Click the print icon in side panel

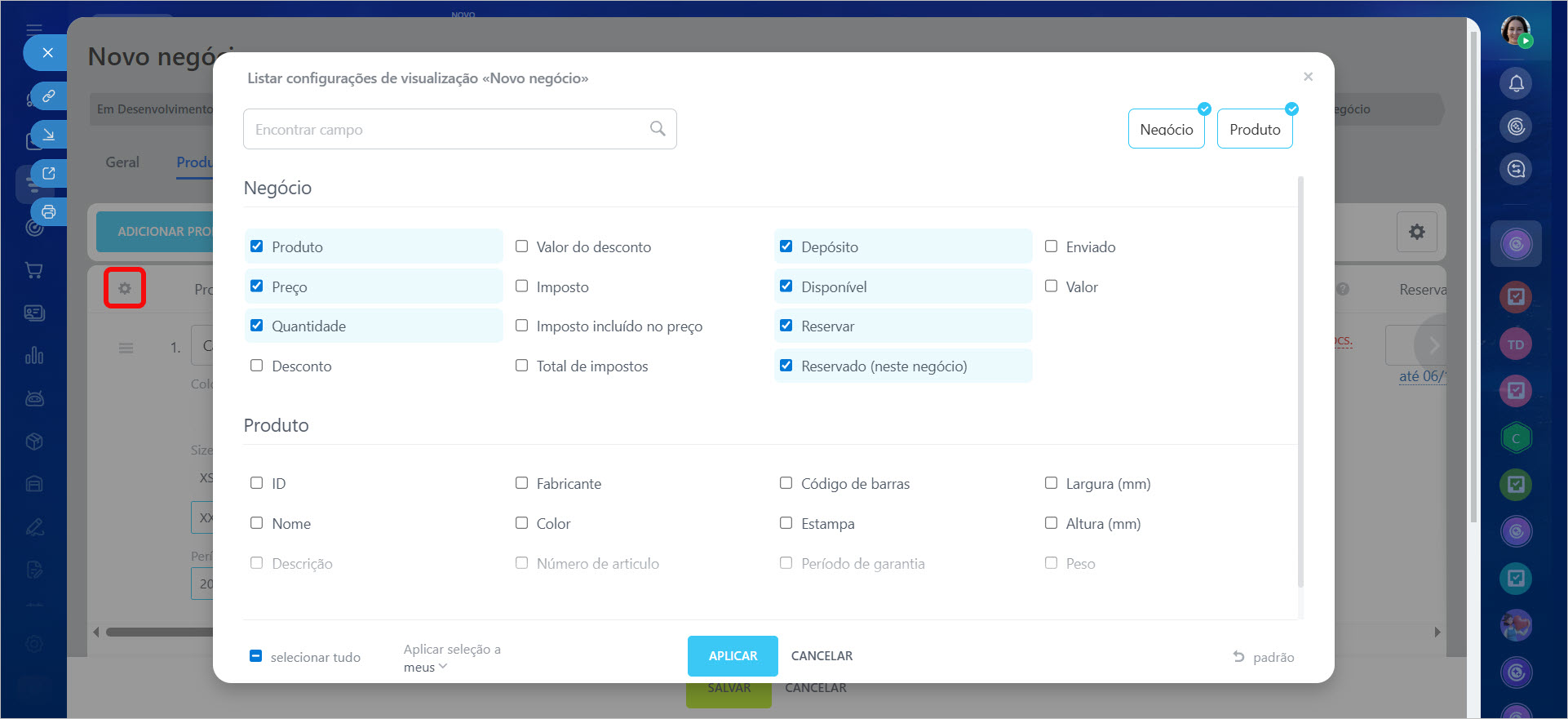coord(49,212)
